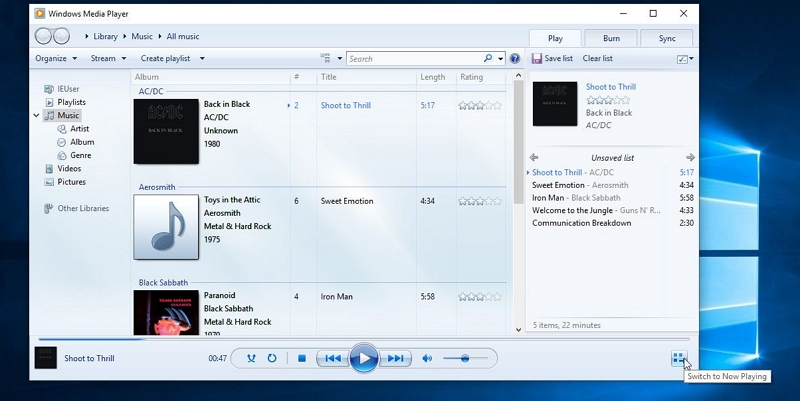This screenshot has width=800, height=401.
Task: Click the search magnifier icon
Action: [488, 59]
